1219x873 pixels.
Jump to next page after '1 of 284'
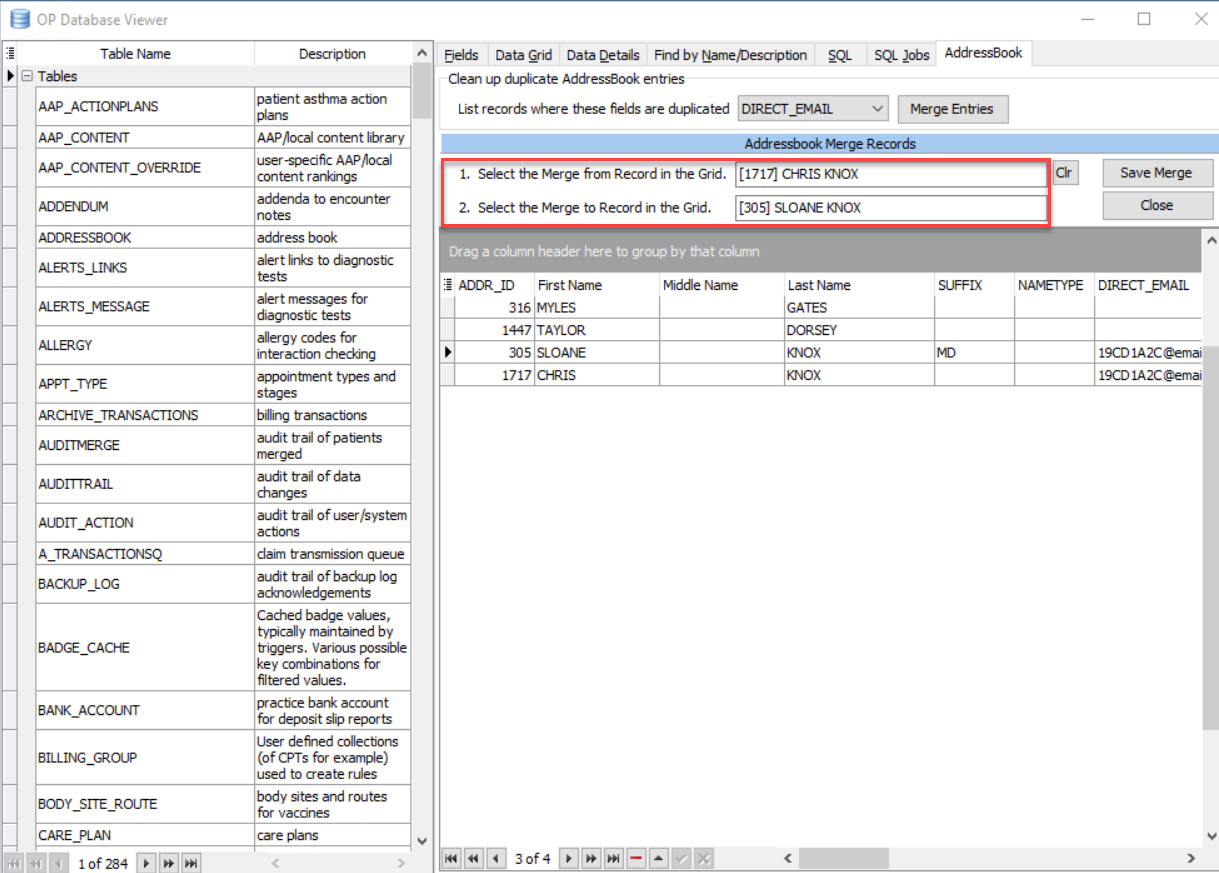168,863
